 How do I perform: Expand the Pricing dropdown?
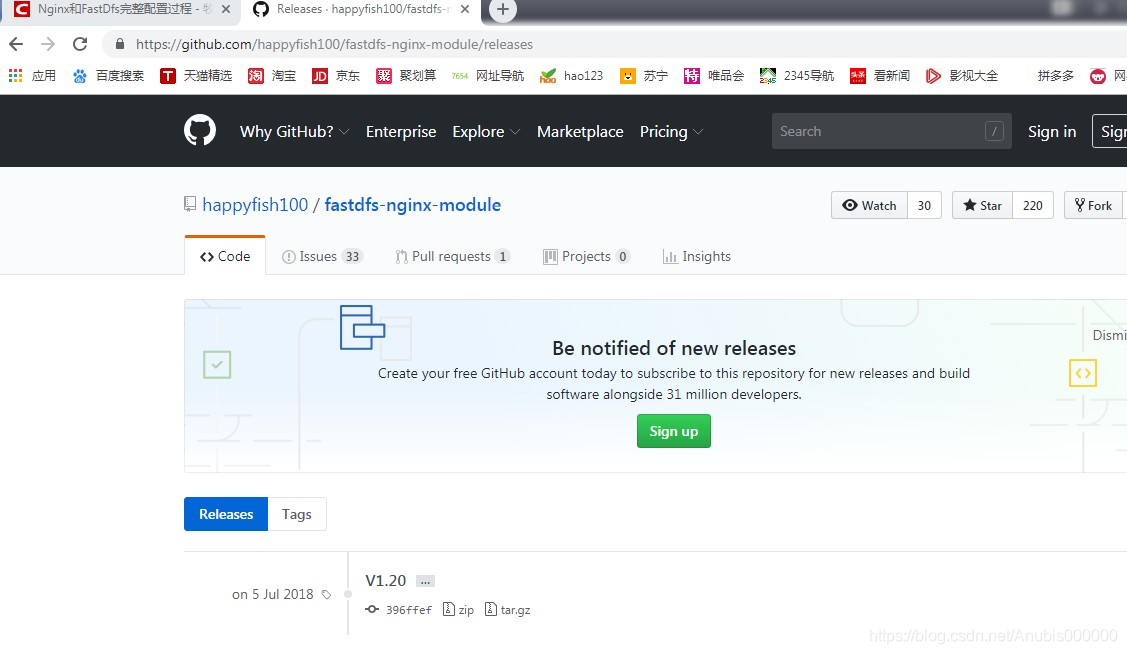tap(671, 132)
